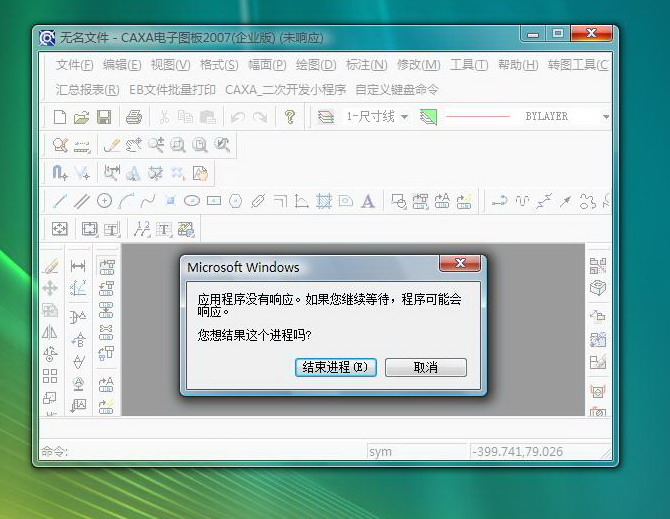Save drawing with the floppy disk icon
The image size is (670, 519).
pos(104,117)
